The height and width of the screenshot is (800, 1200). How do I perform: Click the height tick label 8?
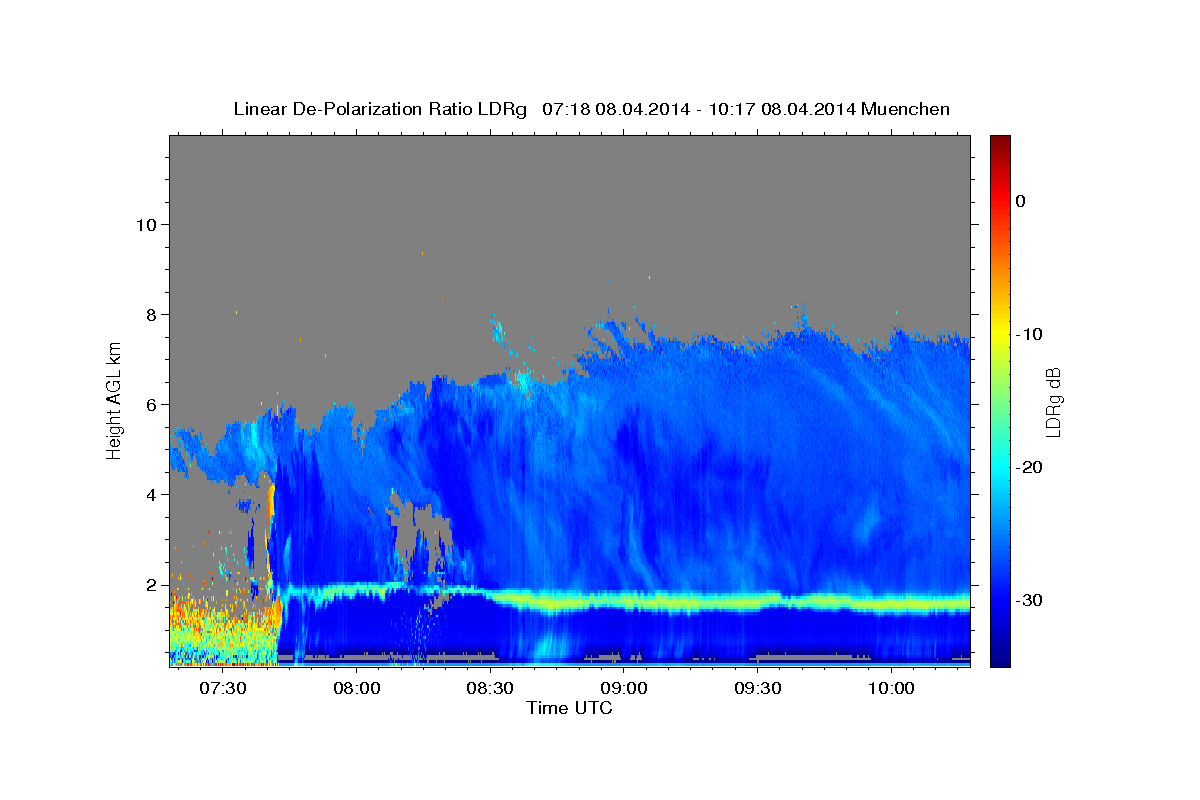(x=151, y=314)
